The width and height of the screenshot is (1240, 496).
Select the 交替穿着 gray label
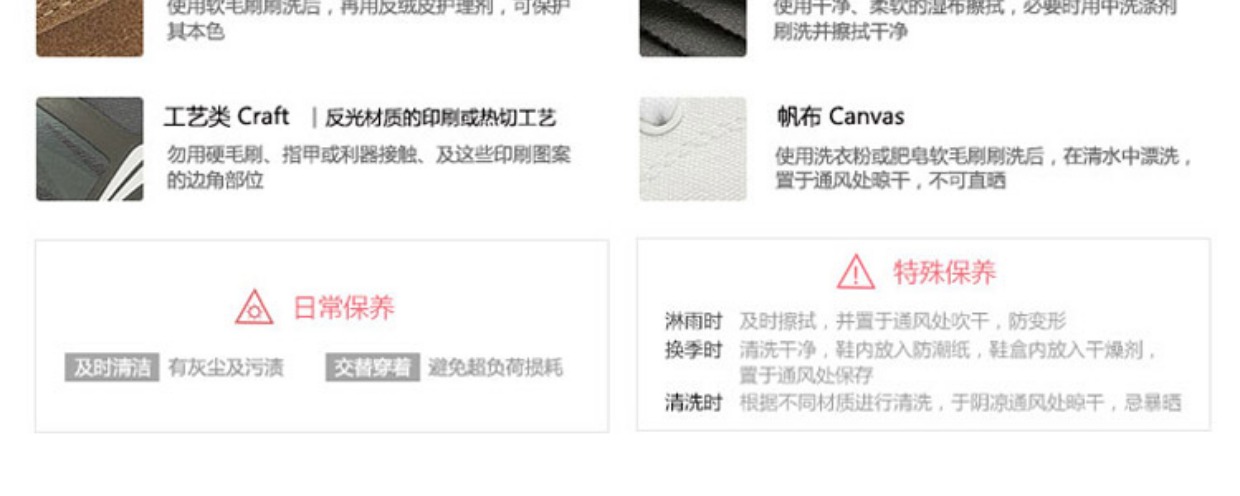[372, 368]
